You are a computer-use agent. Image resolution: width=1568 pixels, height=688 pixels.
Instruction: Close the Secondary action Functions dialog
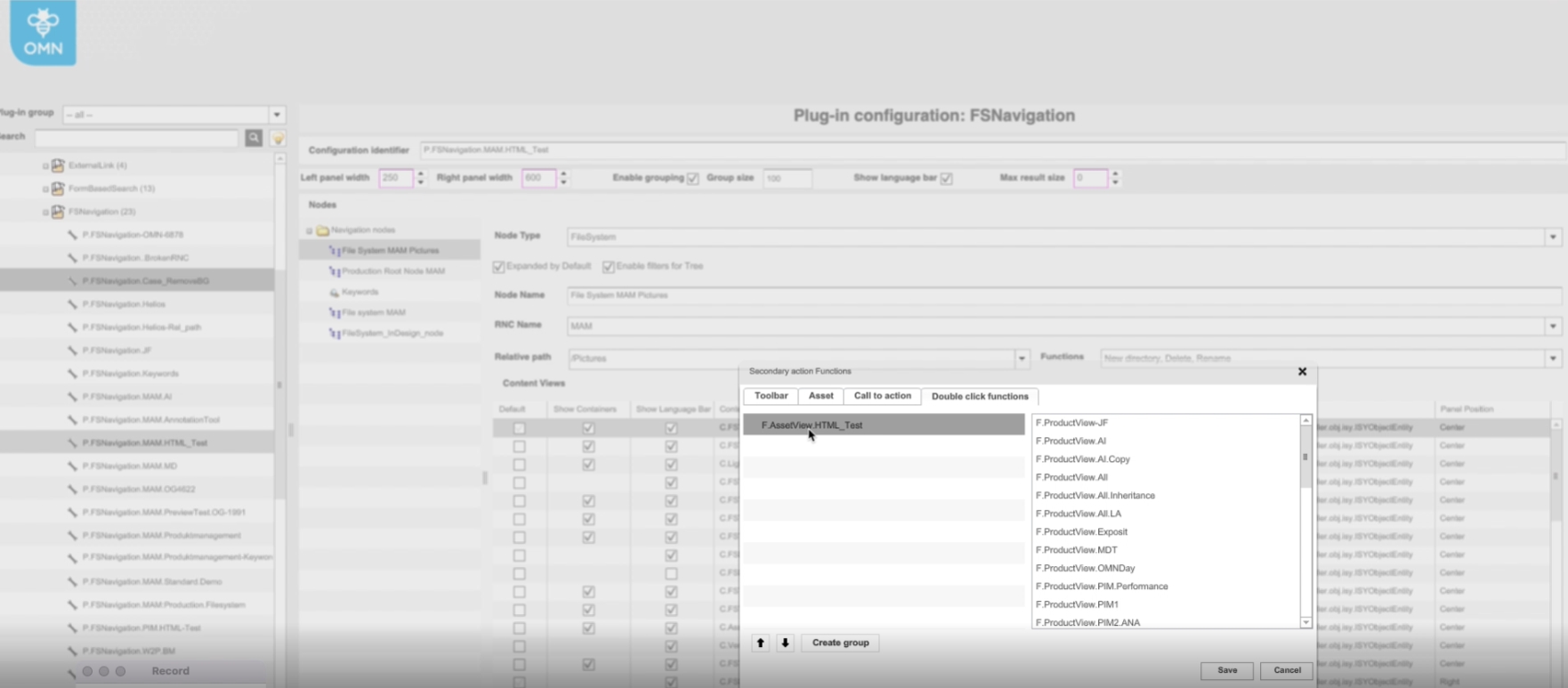(1302, 371)
